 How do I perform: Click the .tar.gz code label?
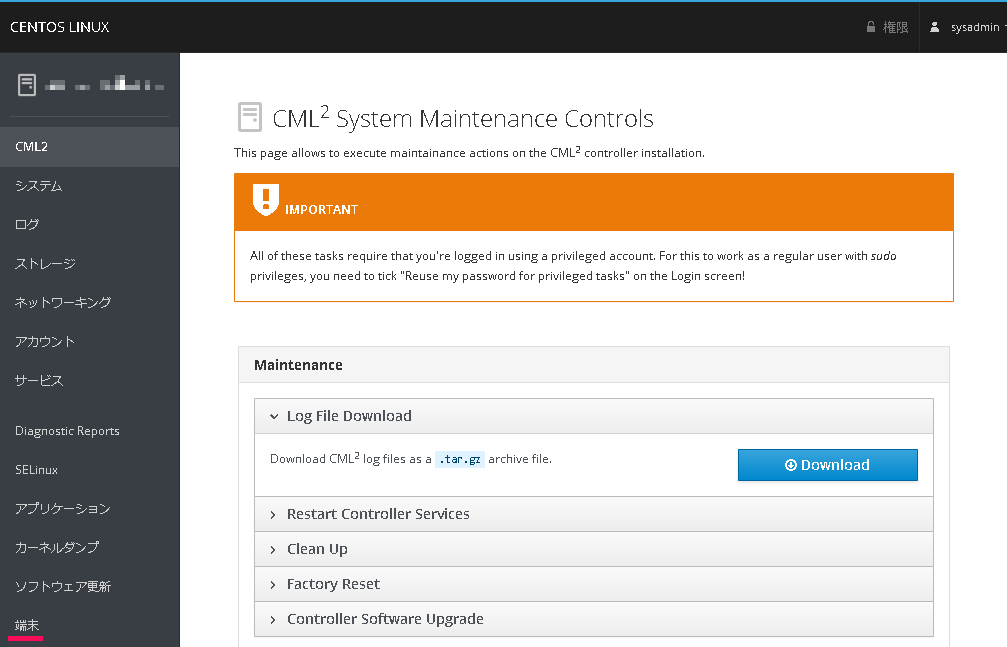pos(460,459)
